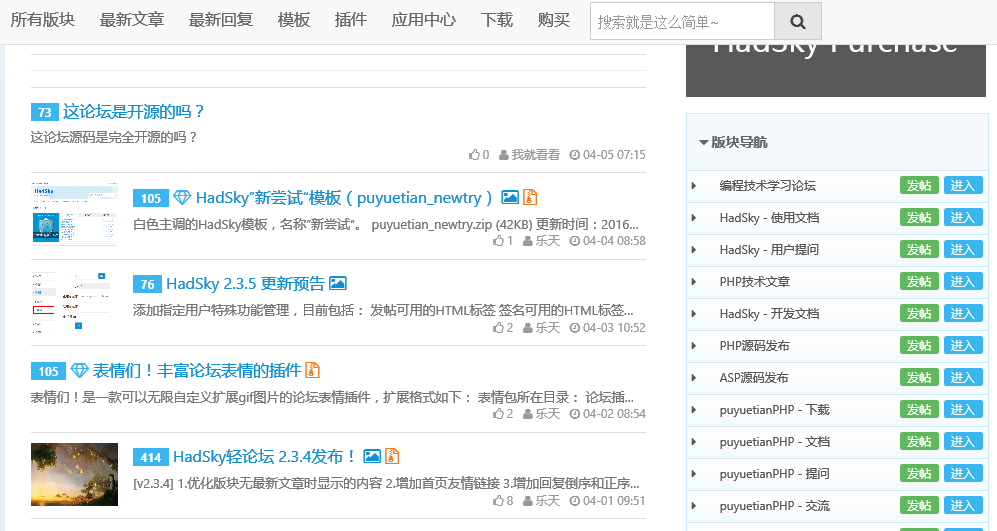Open HadSky"新尝试"模板 post title

pos(344,198)
